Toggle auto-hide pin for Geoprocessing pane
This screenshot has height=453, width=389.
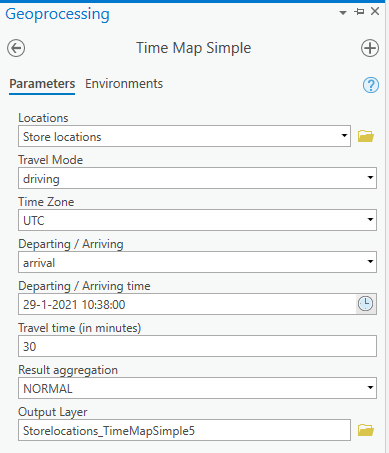pyautogui.click(x=359, y=12)
